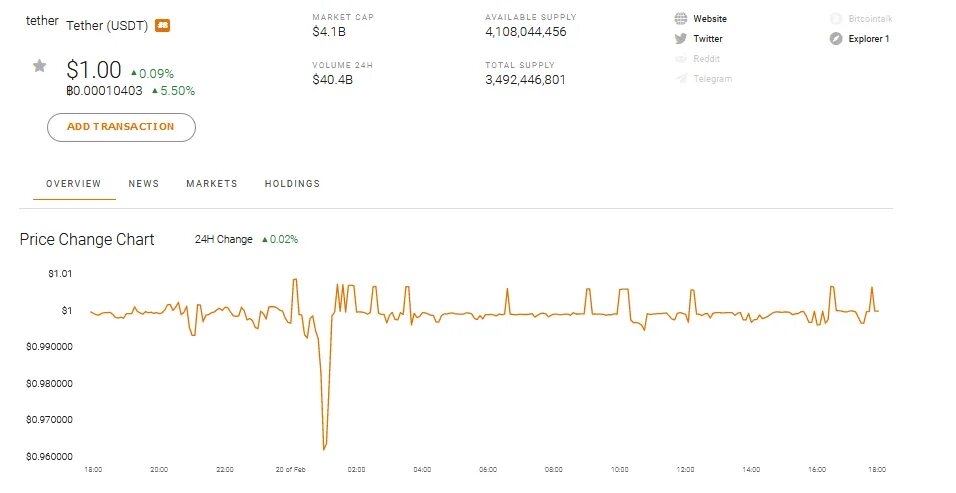Viewport: 956px width, 493px height.
Task: Click the chart's lowest price dip point
Action: tap(324, 449)
